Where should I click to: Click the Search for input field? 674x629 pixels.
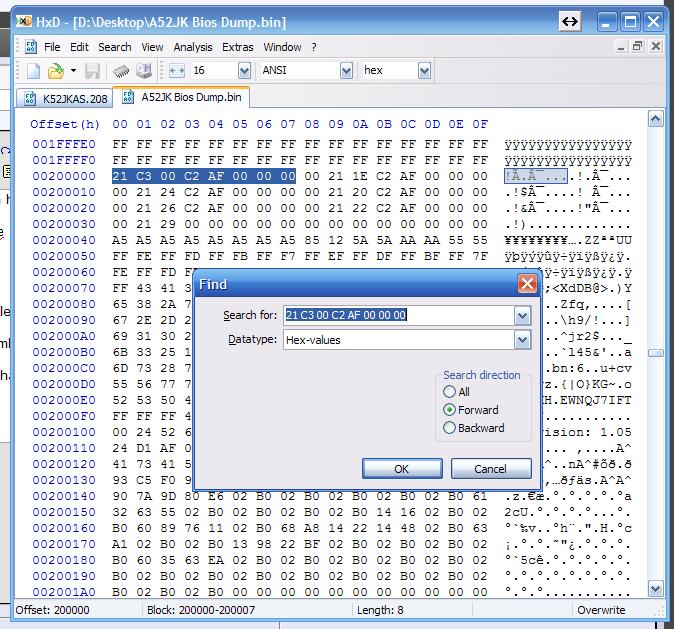[398, 315]
